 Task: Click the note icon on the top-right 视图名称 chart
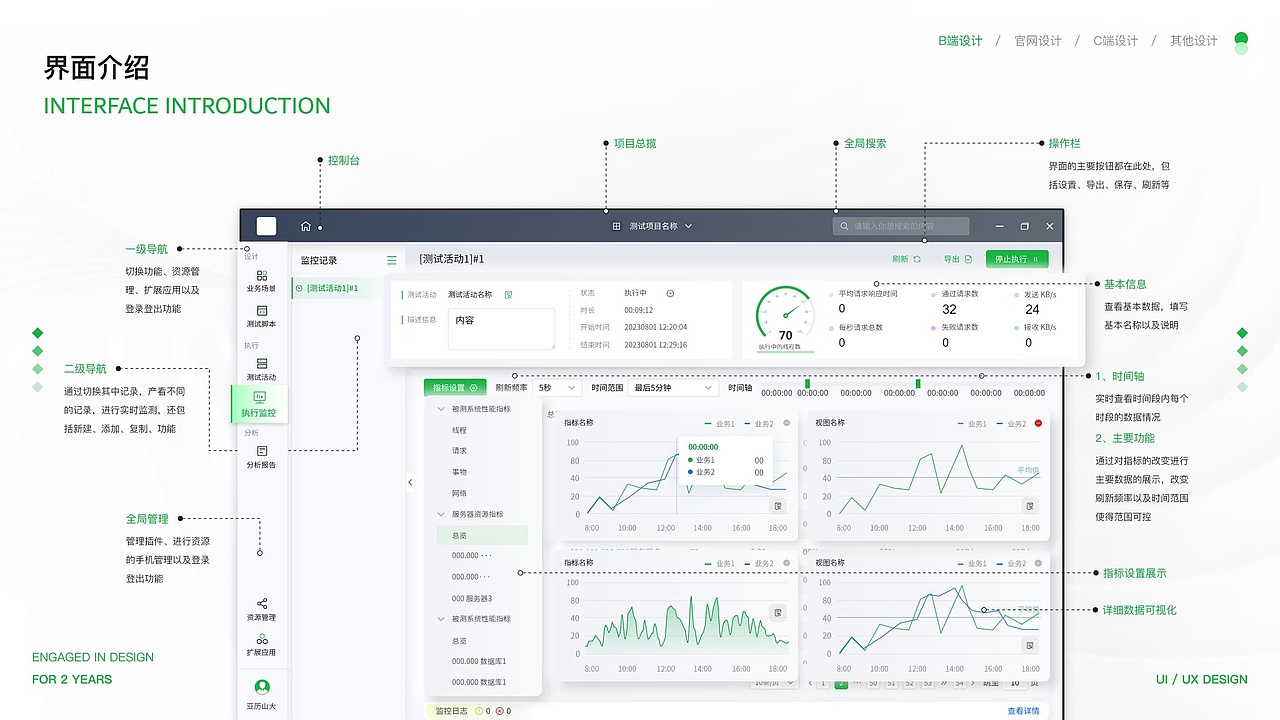[1030, 506]
